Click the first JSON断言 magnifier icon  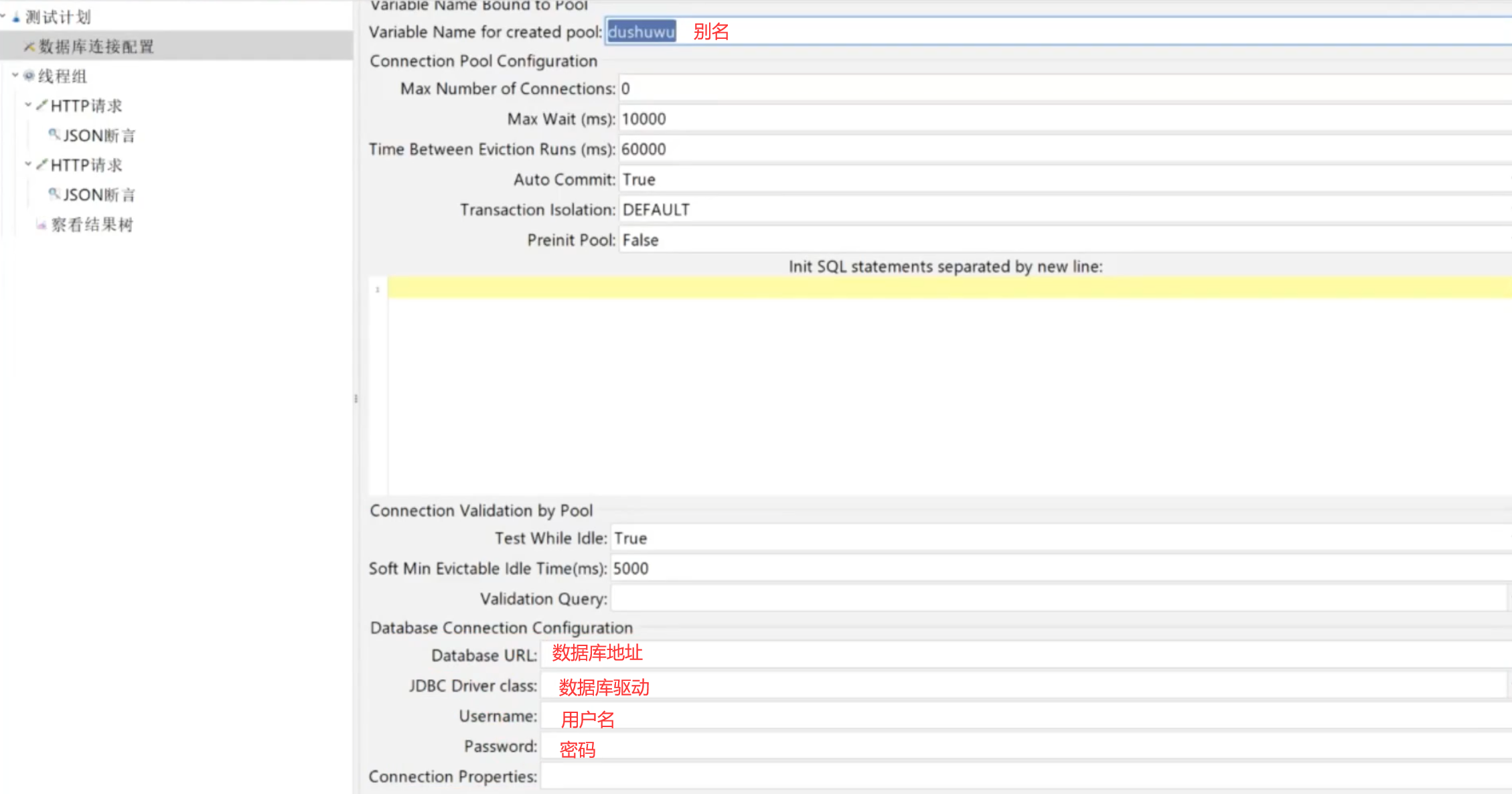[54, 135]
